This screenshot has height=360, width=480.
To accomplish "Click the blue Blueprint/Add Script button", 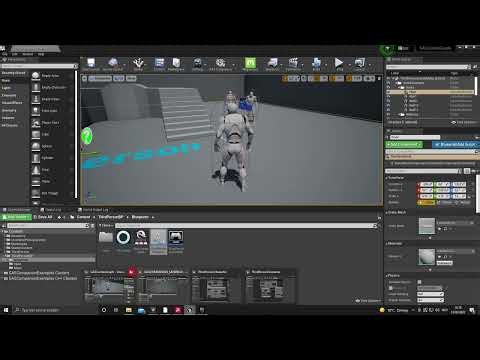I will click(x=456, y=144).
